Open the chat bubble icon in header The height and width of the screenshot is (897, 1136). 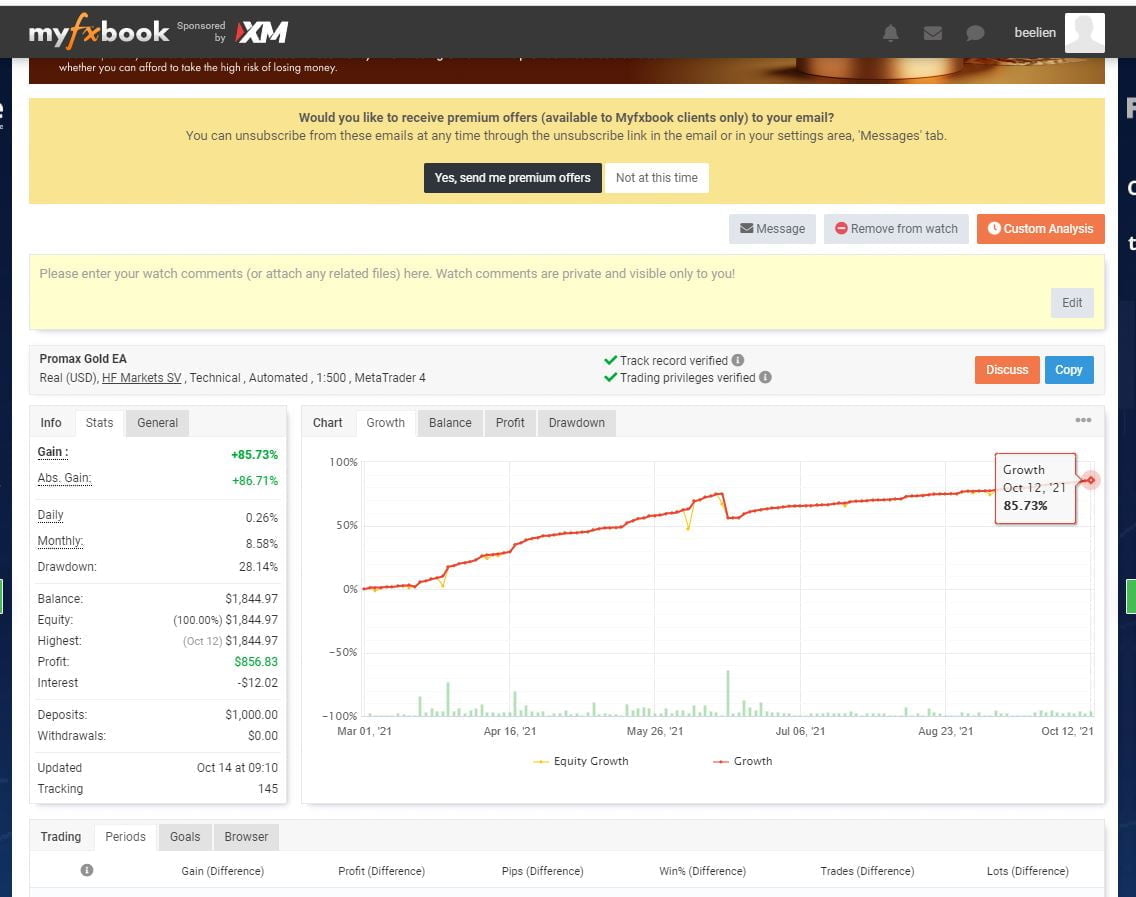click(x=975, y=33)
